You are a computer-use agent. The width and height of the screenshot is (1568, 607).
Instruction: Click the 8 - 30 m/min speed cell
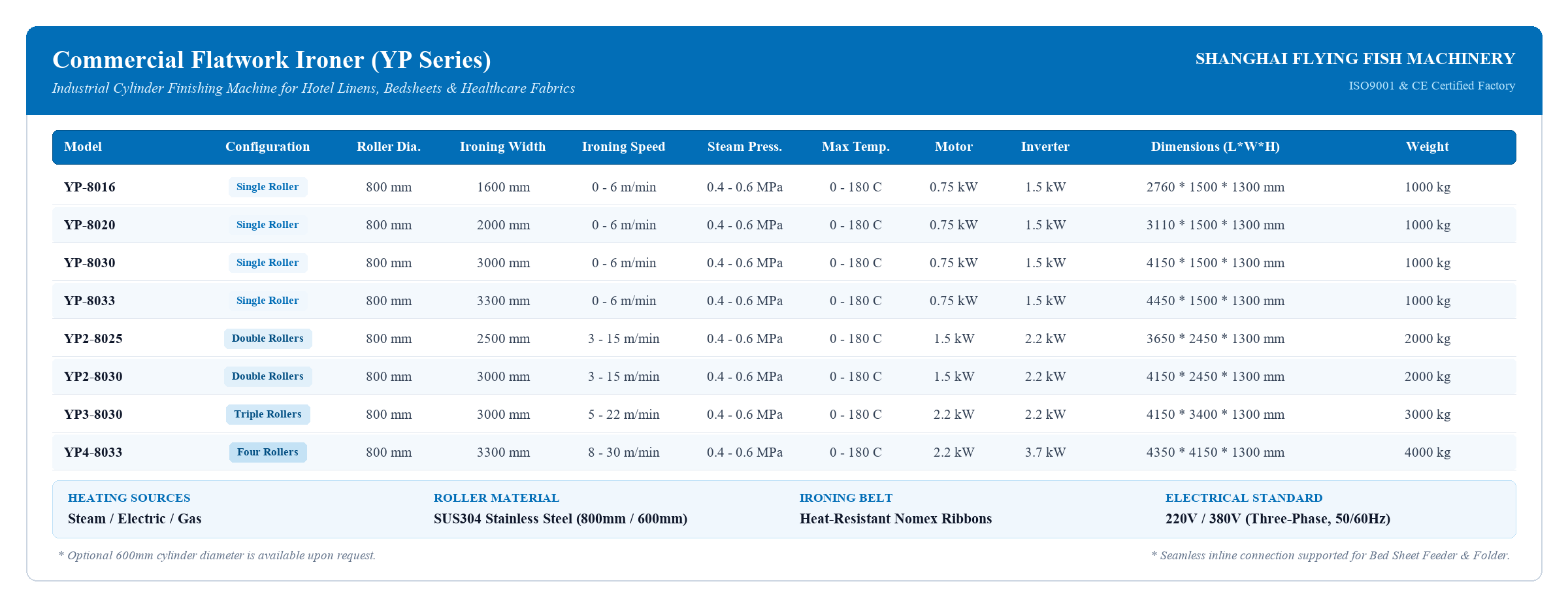pos(623,452)
